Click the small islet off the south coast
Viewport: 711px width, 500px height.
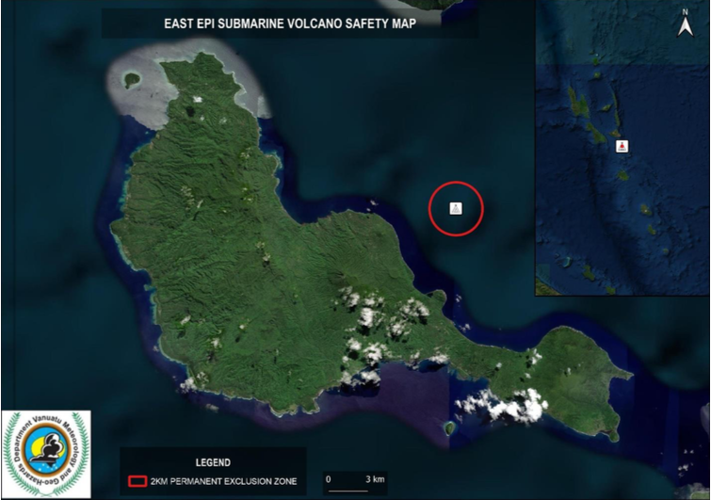[x=450, y=427]
